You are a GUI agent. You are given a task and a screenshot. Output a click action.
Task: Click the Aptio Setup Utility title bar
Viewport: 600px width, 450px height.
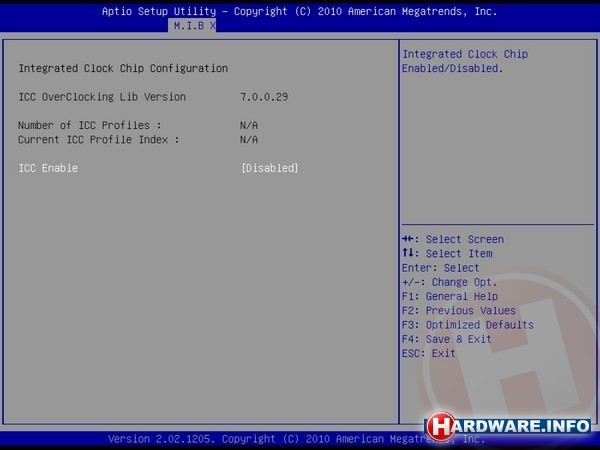299,11
